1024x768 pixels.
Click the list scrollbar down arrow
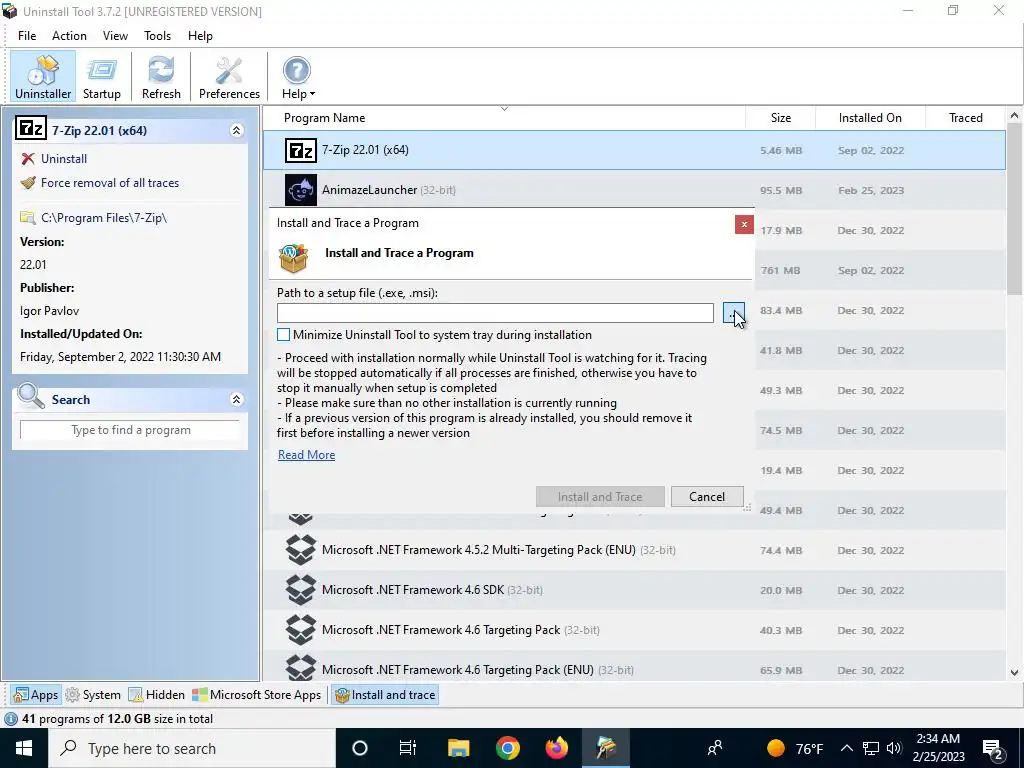click(x=1014, y=672)
